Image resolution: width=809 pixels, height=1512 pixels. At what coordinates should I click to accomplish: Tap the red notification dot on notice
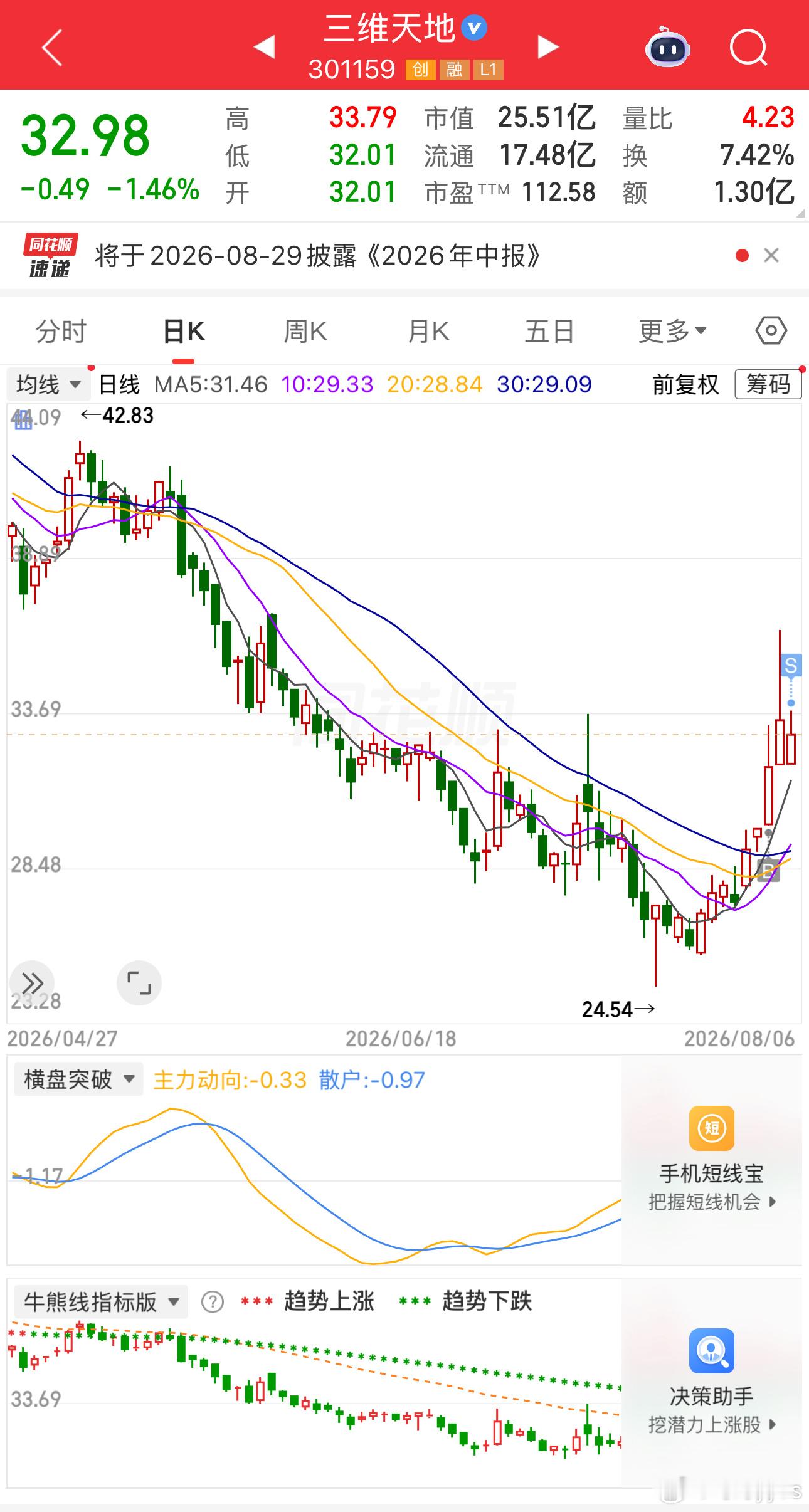(x=742, y=255)
